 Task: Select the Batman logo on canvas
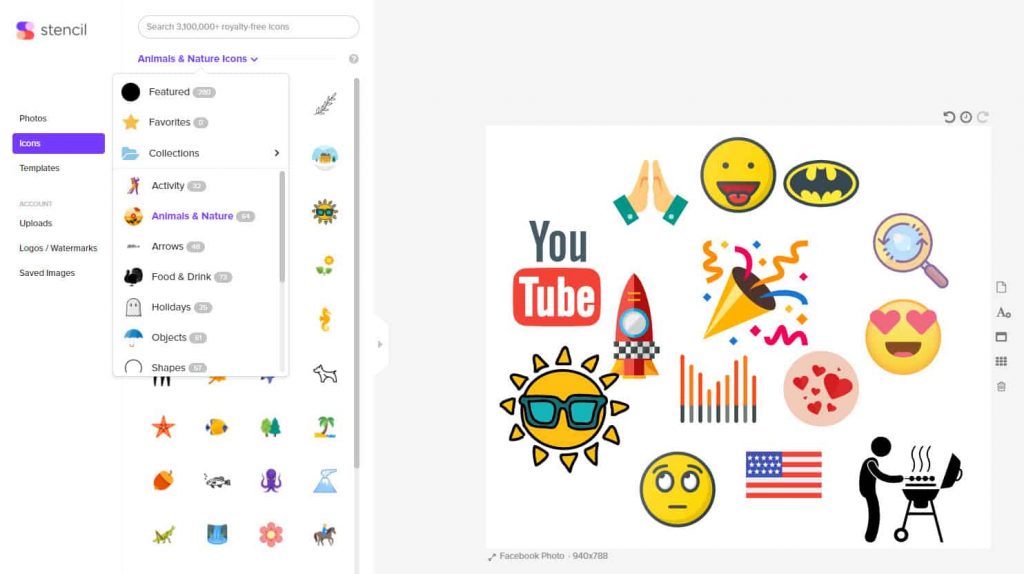click(x=821, y=183)
